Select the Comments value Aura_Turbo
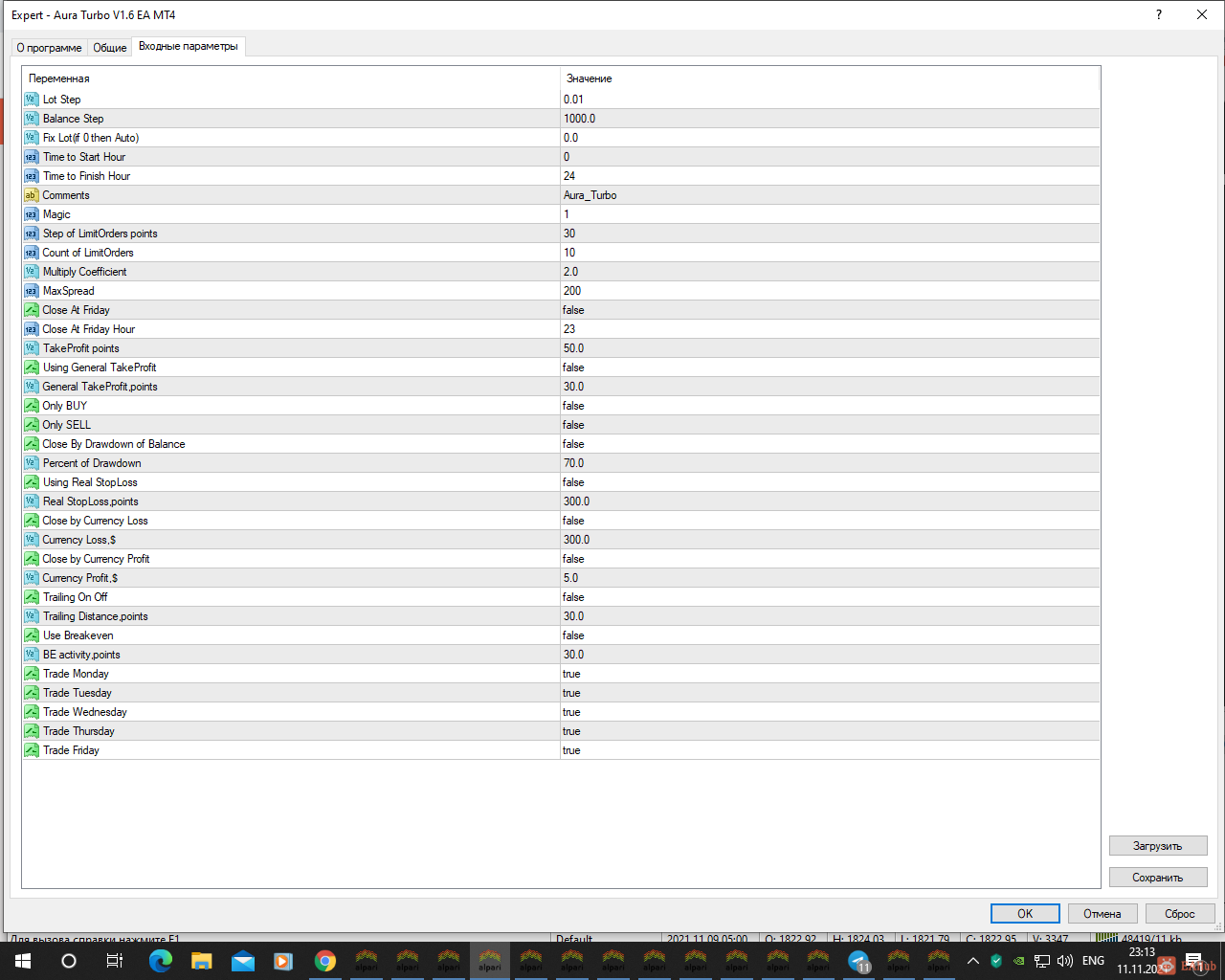1225x980 pixels. tap(590, 195)
